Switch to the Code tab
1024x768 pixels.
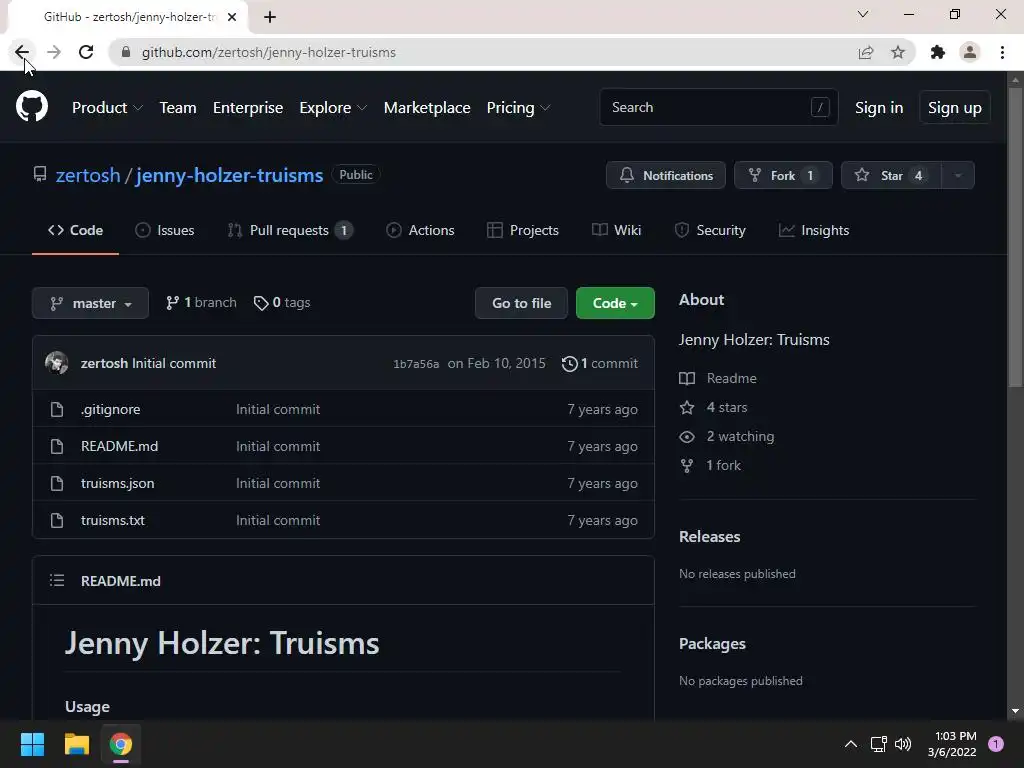coord(75,230)
